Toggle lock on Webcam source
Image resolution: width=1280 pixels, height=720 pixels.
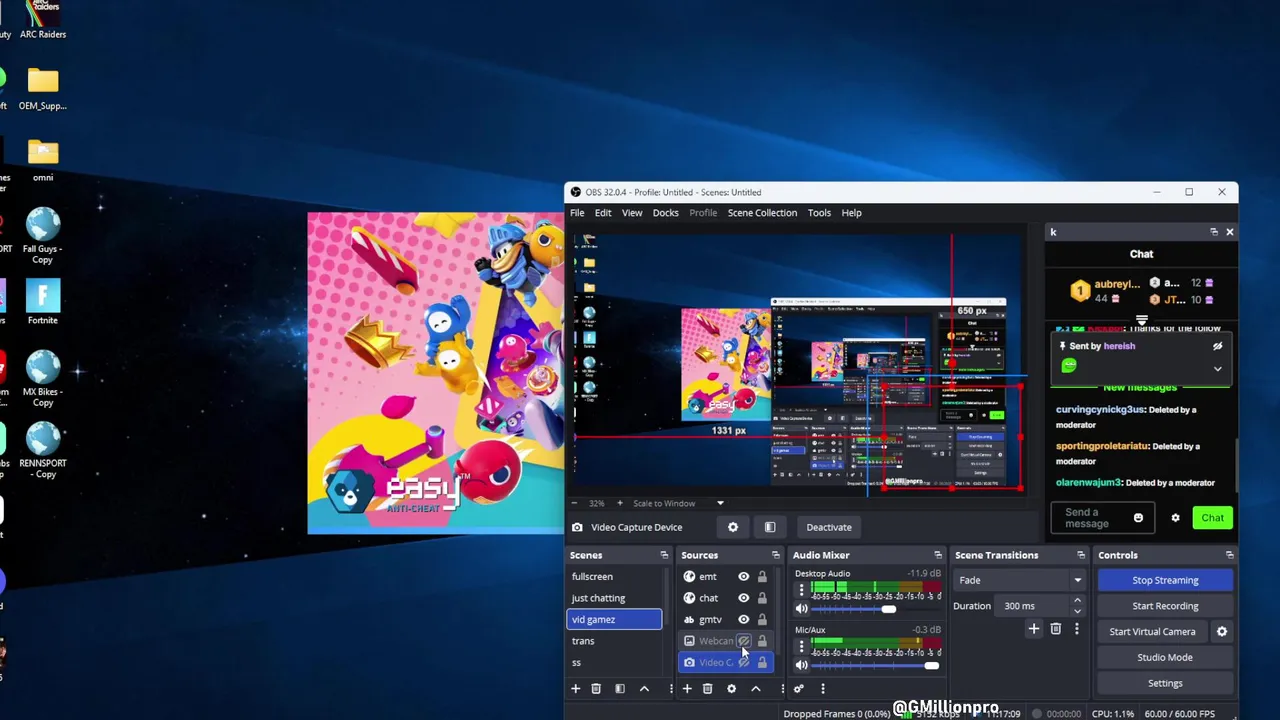click(x=762, y=641)
